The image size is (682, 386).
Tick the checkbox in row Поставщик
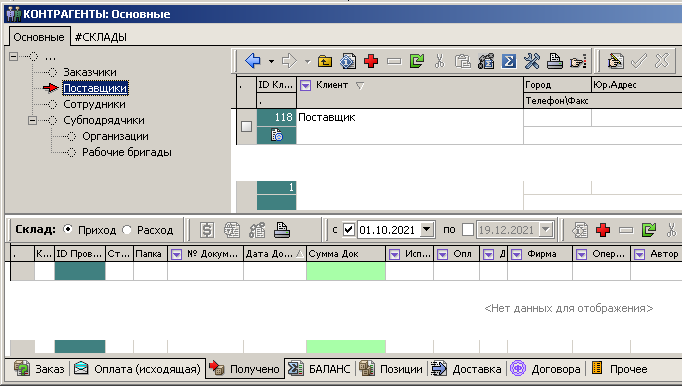(247, 126)
